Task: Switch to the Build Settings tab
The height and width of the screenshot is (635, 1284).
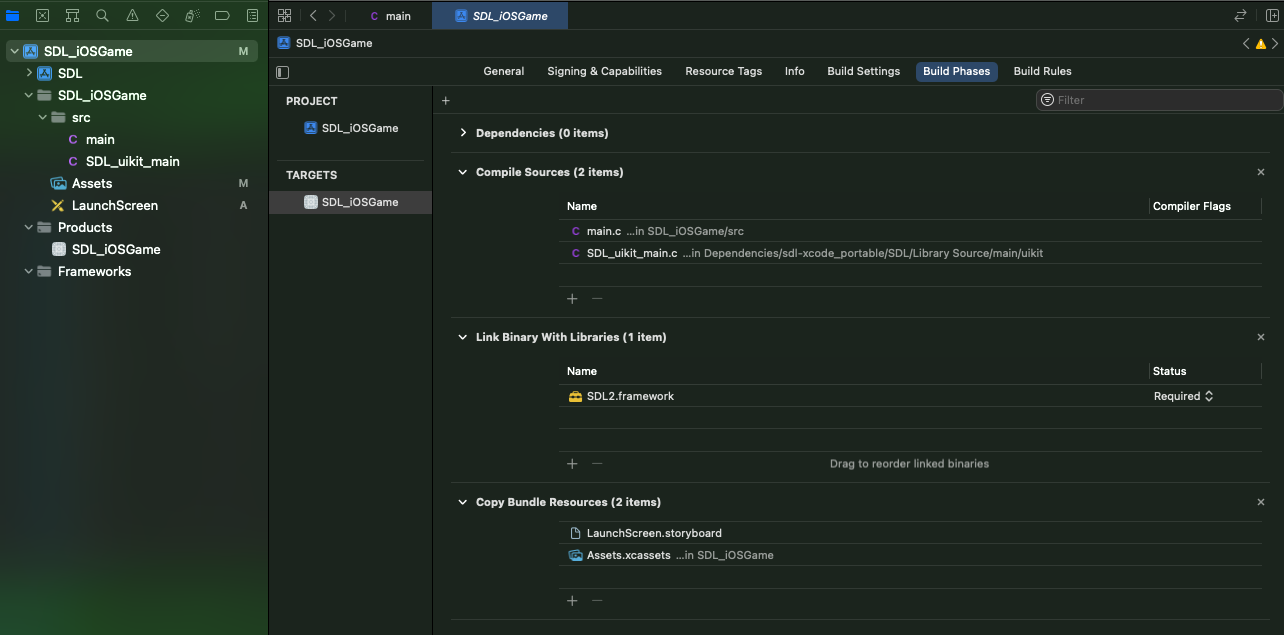Action: click(863, 71)
